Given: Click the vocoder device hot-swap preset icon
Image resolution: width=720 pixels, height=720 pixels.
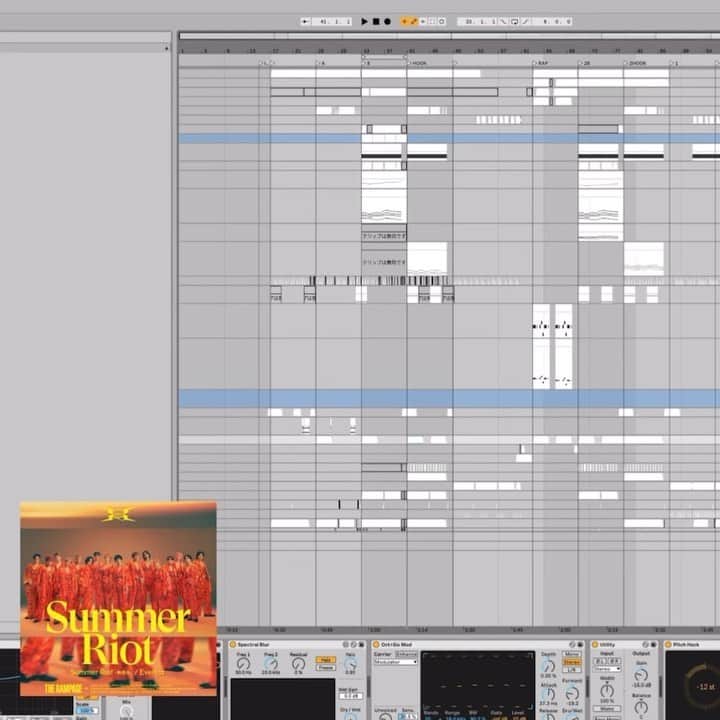Looking at the screenshot, I should click(x=572, y=644).
